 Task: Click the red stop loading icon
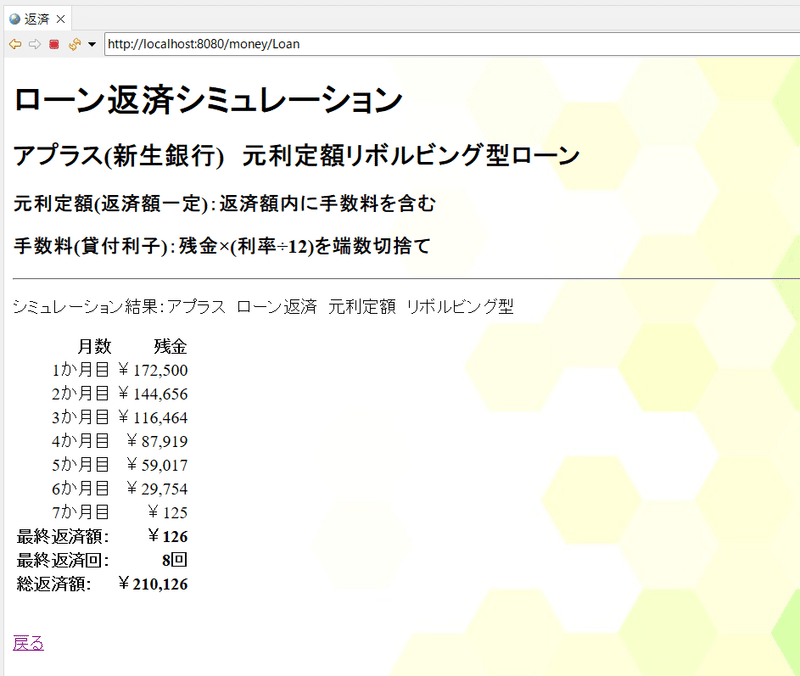point(54,44)
